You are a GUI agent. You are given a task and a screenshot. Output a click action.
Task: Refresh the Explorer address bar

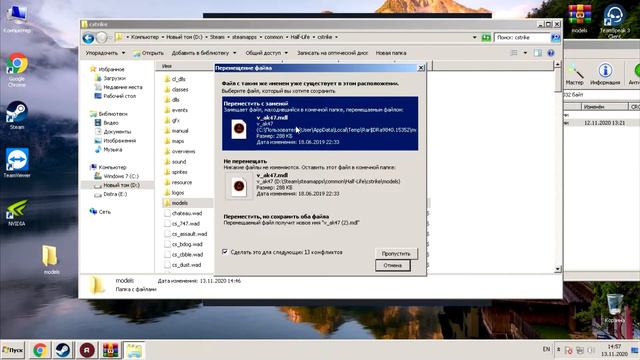click(x=486, y=38)
